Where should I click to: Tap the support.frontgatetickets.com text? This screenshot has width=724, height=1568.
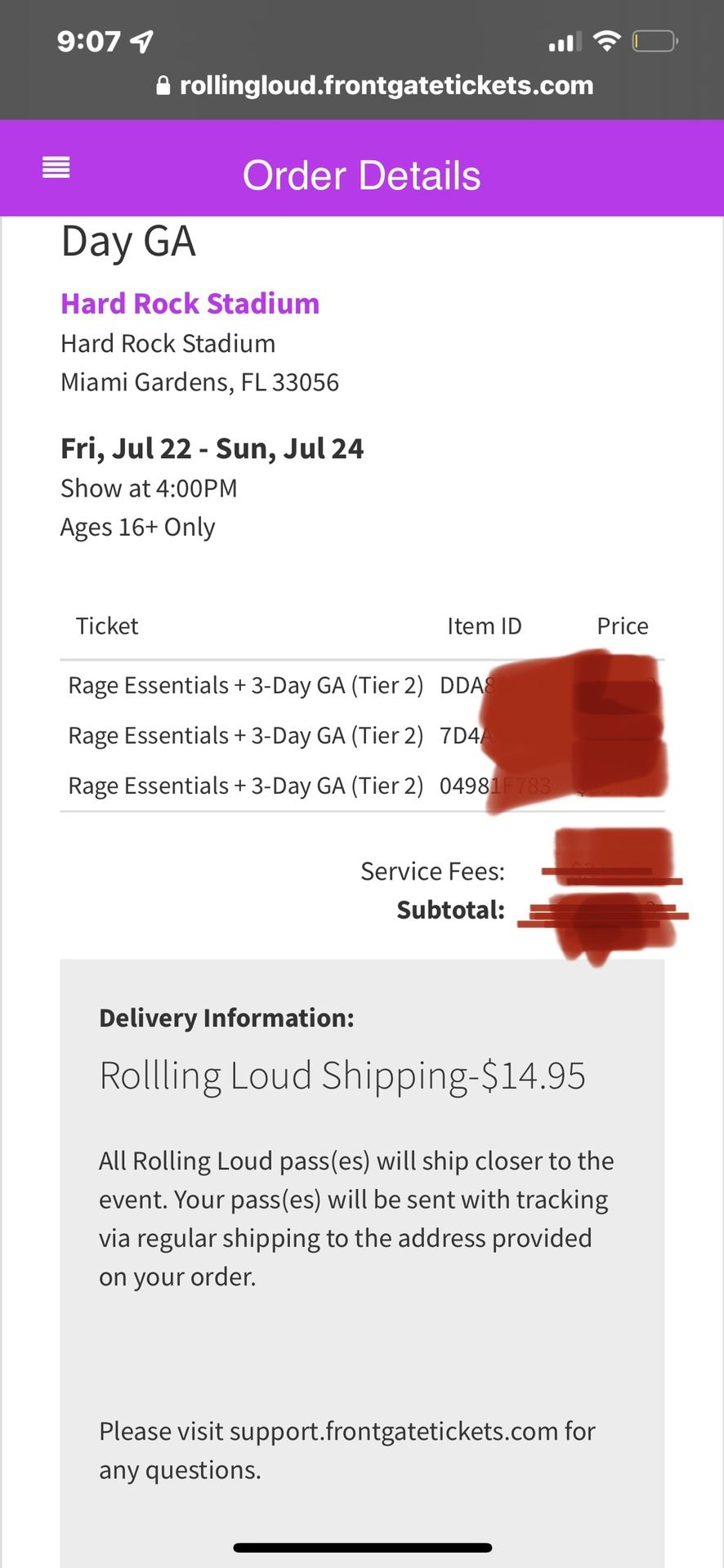point(393,1432)
